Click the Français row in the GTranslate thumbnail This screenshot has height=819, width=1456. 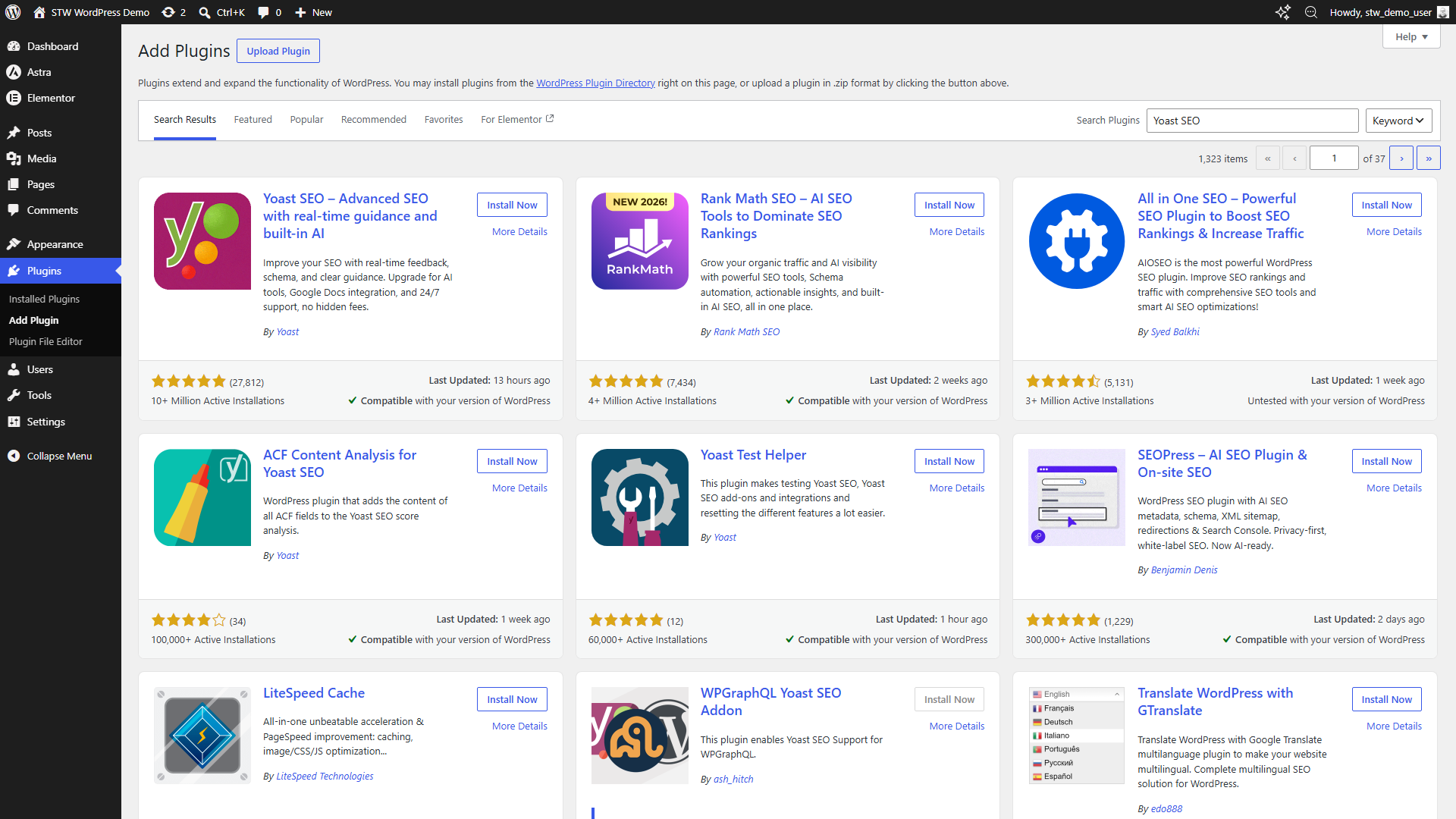tap(1076, 708)
